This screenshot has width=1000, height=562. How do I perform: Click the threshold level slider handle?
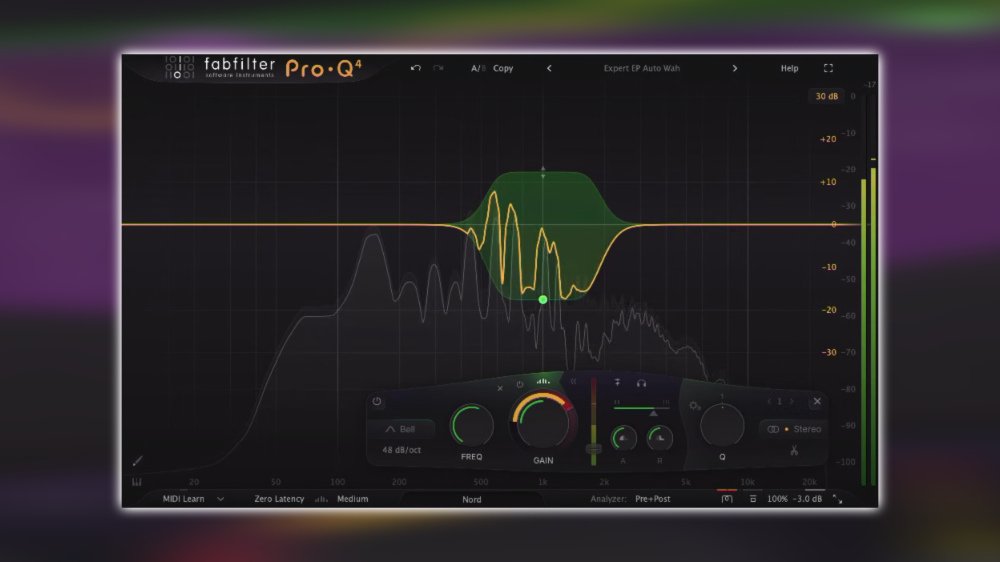tap(593, 450)
